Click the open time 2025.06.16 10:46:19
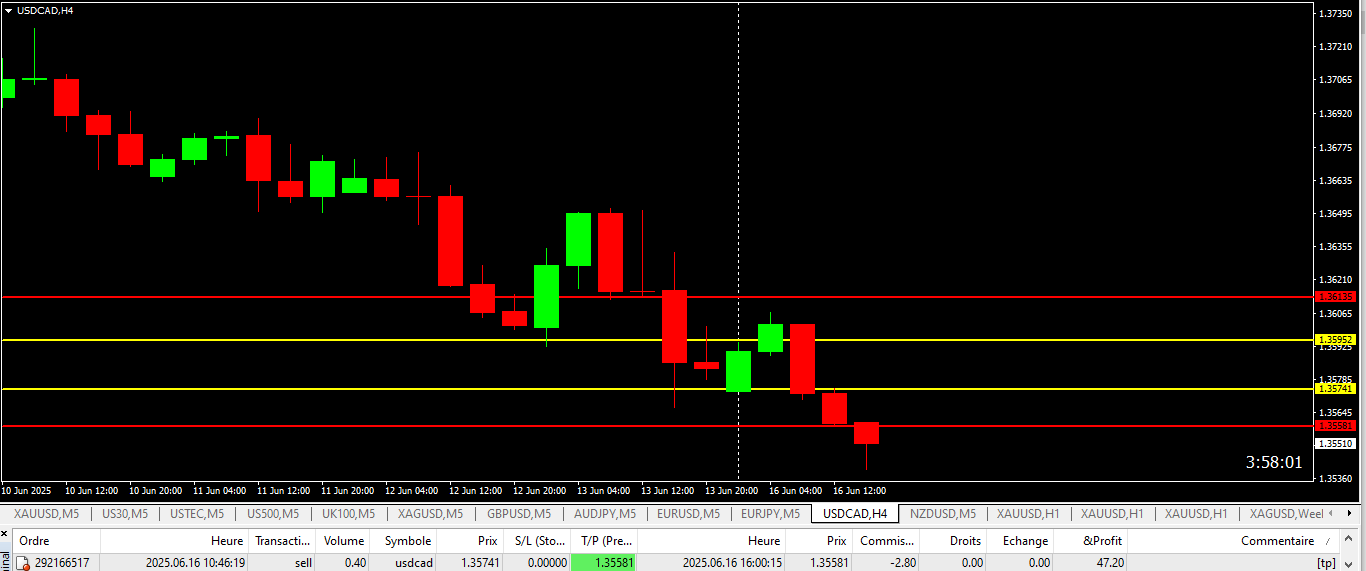1366x571 pixels. 195,563
